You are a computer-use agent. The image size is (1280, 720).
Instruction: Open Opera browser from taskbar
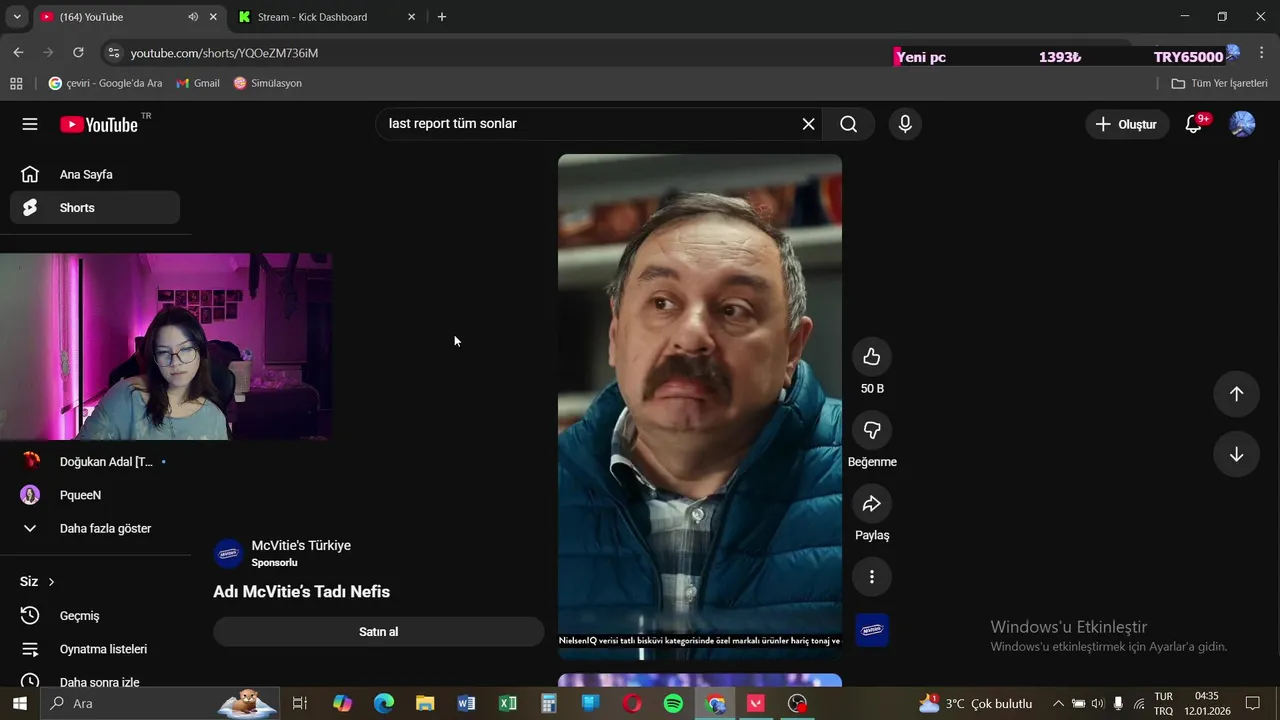point(632,704)
